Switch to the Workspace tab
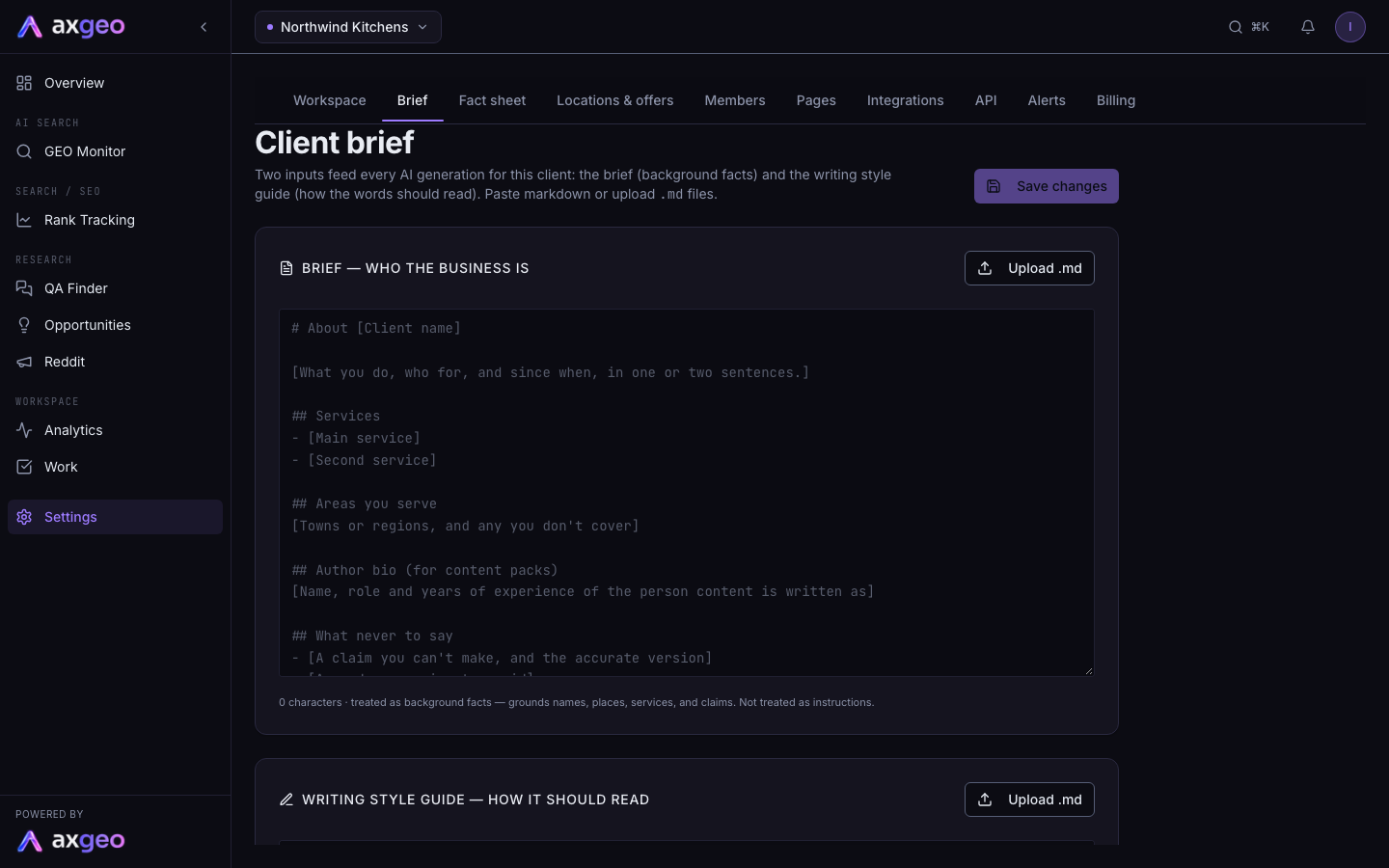1389x868 pixels. click(330, 100)
